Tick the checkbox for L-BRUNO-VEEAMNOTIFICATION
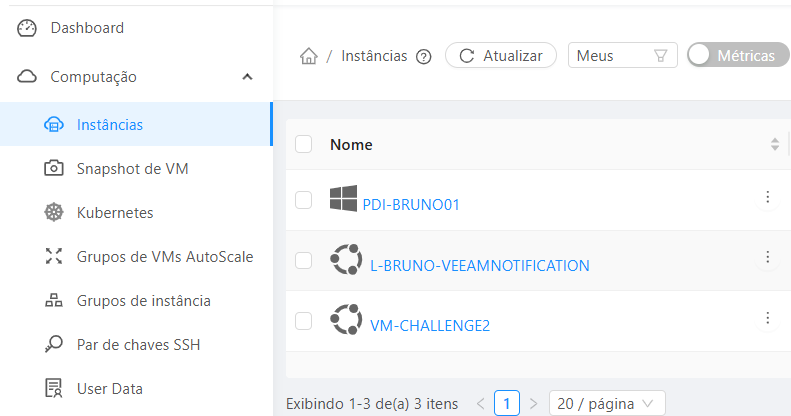Screen dimensions: 791x416 point(304,261)
